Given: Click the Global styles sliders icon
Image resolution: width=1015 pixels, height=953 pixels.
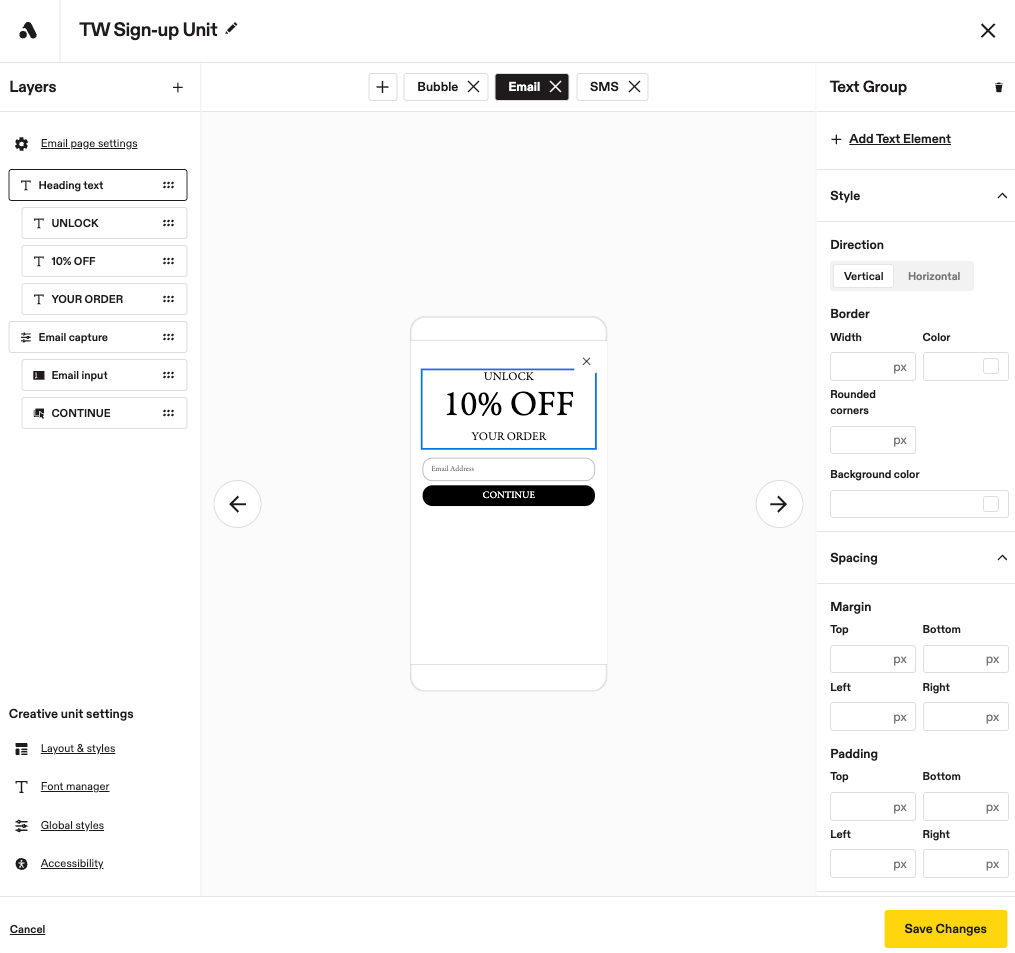Looking at the screenshot, I should tap(21, 825).
